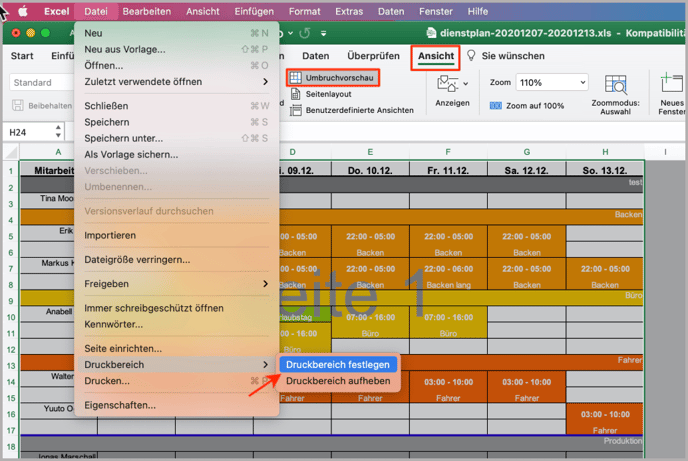Open the Standard view dropdown

tap(42, 82)
